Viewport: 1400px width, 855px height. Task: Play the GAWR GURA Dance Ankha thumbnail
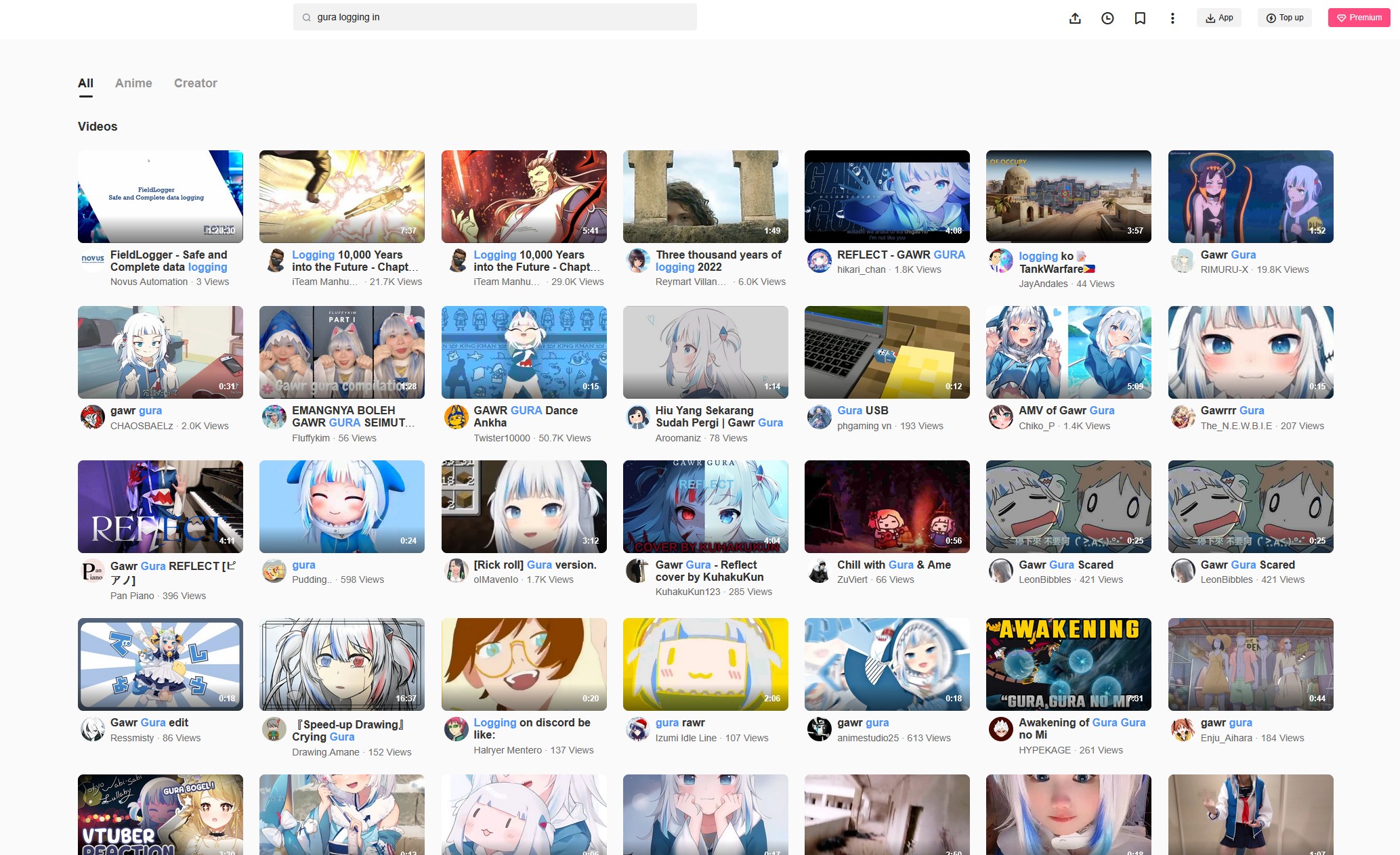524,352
